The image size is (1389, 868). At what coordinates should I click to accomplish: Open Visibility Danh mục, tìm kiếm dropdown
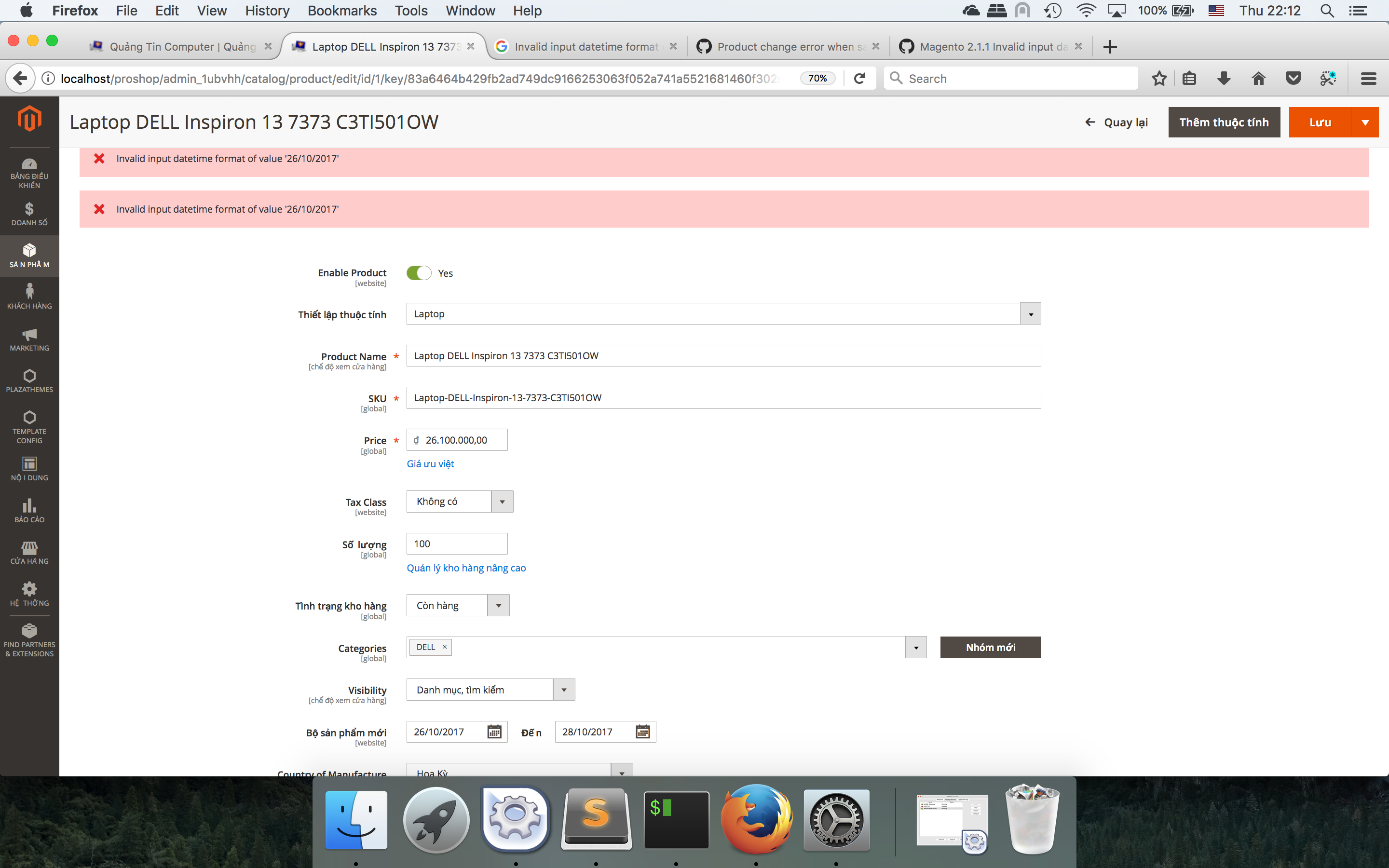coord(490,690)
